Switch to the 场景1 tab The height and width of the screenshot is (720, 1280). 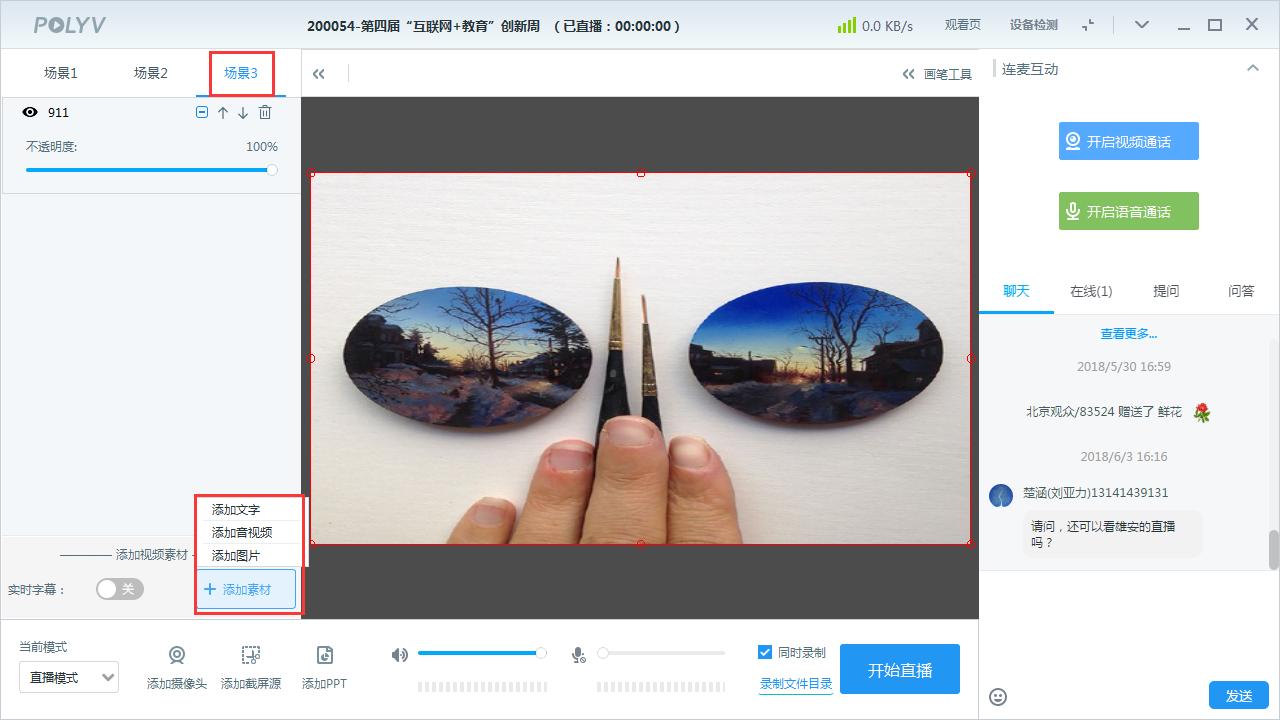[x=61, y=73]
